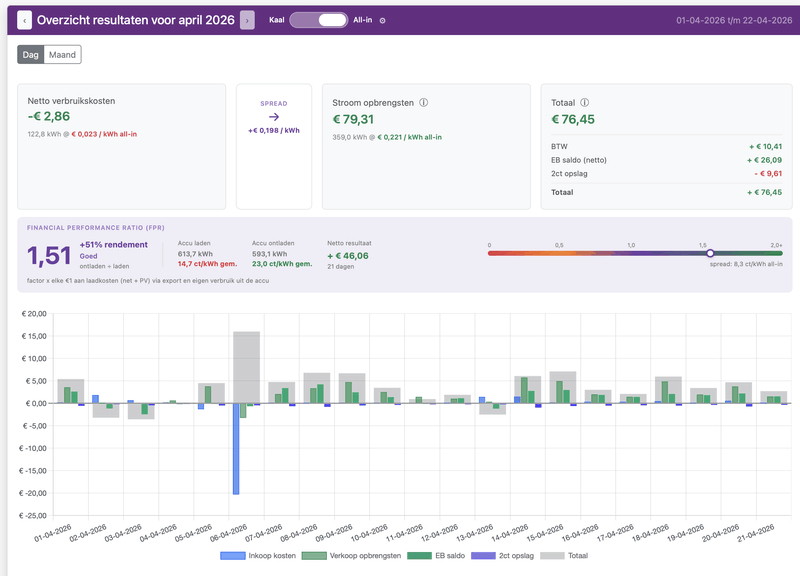
Task: Click the Accu ontladen 593,1 kWh value
Action: (269, 254)
